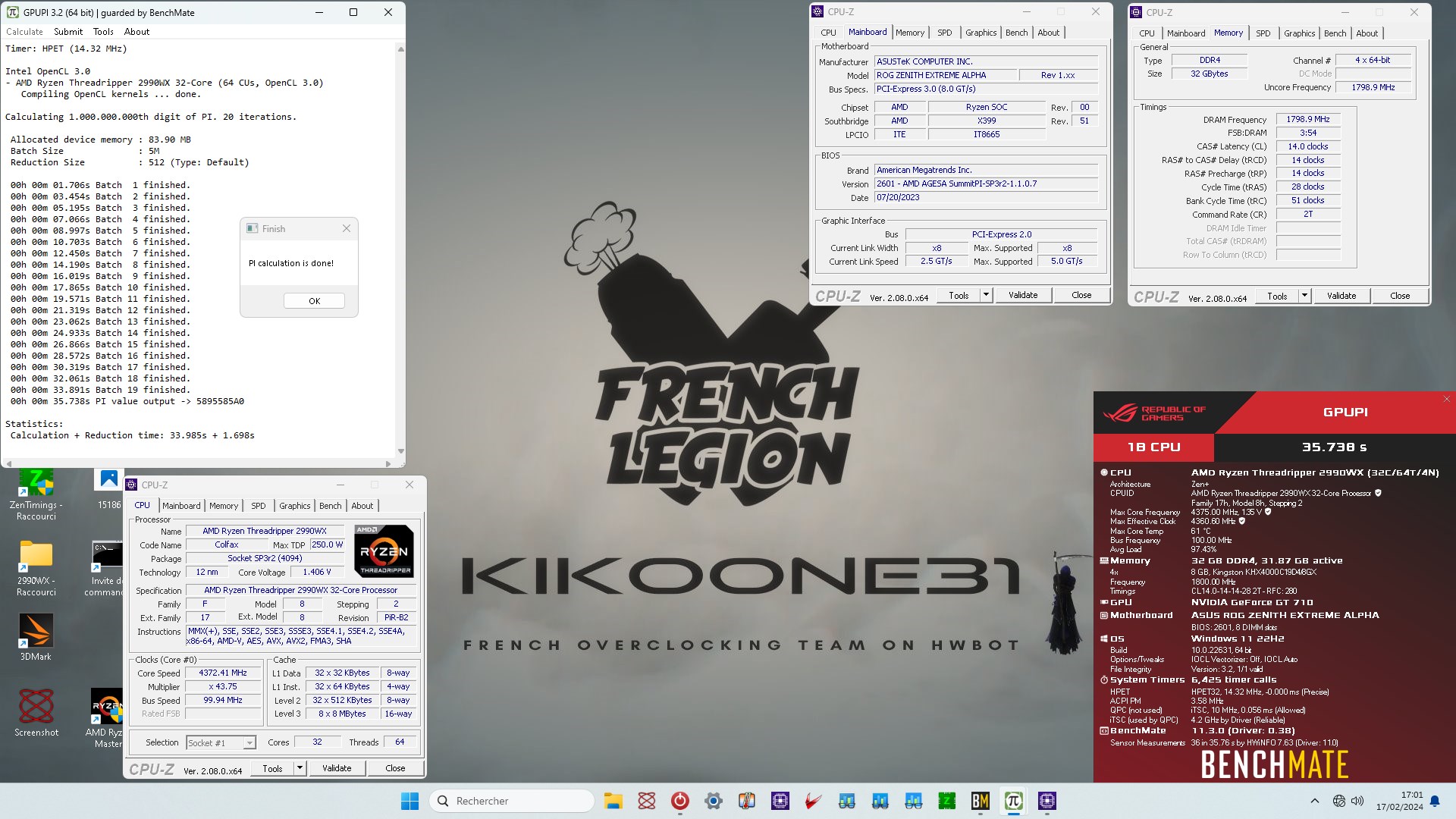This screenshot has height=819, width=1456.
Task: Expand the Selection Socket #1 combo box
Action: pyautogui.click(x=221, y=743)
